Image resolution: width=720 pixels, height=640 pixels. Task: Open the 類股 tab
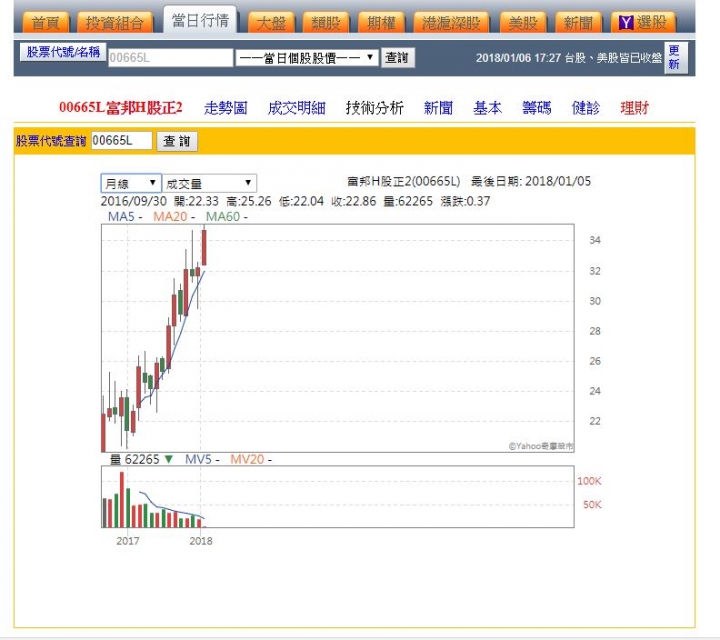326,22
